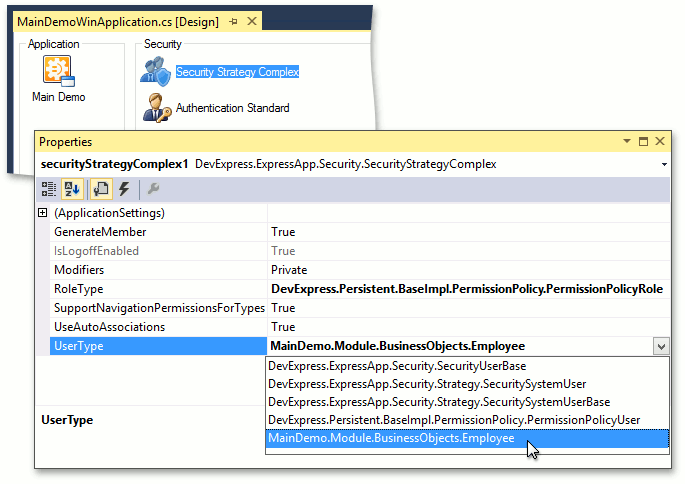
Task: Select the UseAutoAssociations property name
Action: [110, 327]
